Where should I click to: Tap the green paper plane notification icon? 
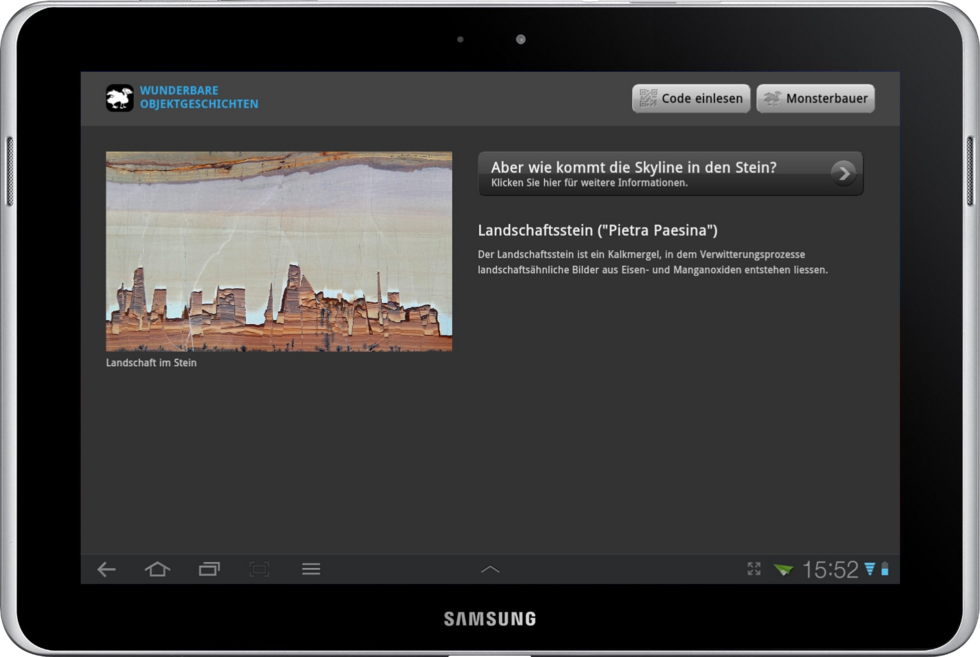(x=783, y=569)
